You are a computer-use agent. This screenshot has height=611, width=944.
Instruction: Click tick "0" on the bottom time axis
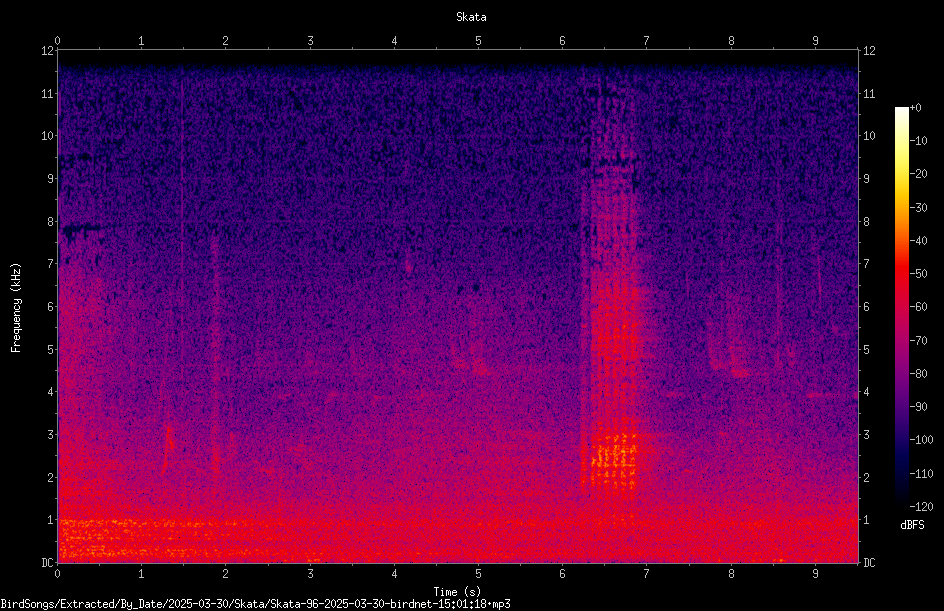click(57, 574)
